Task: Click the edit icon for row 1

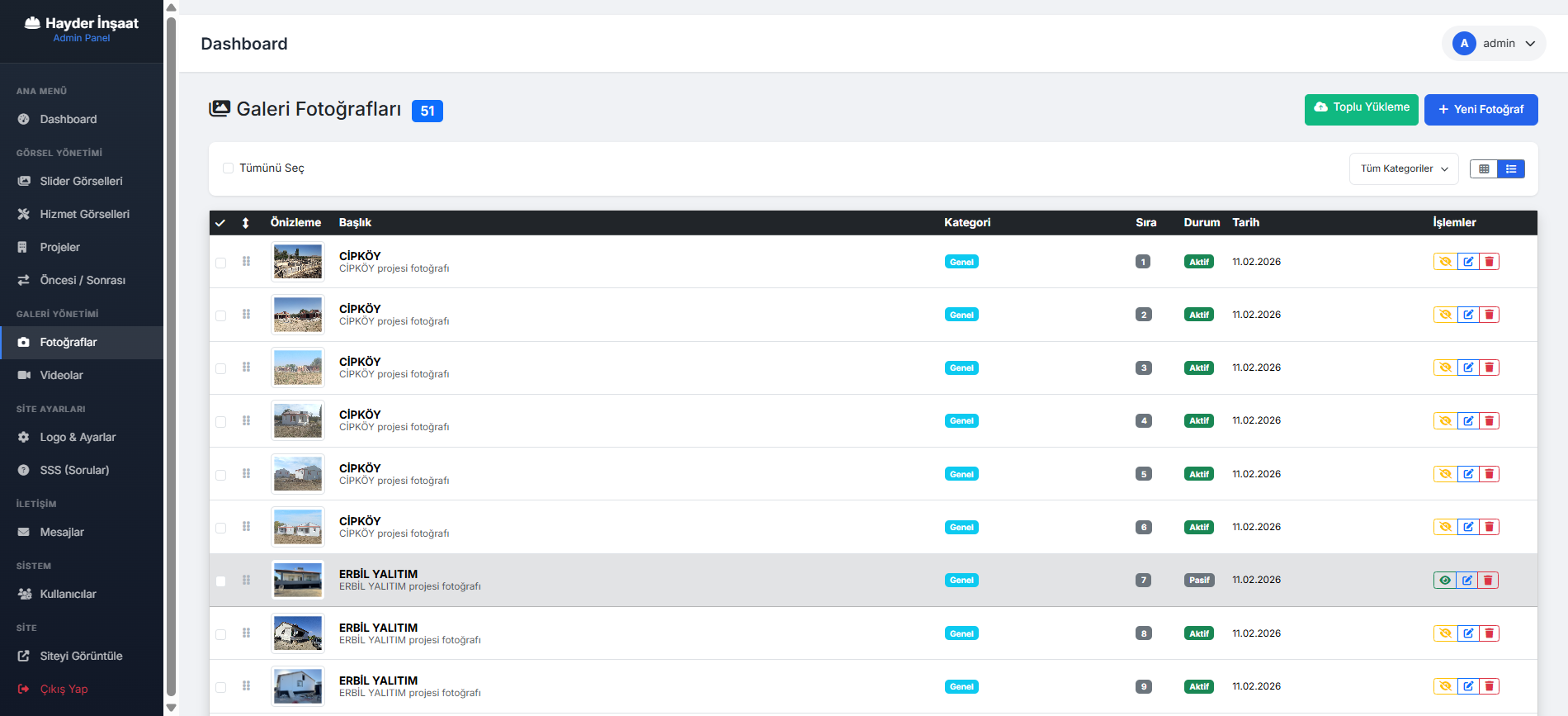Action: coord(1468,262)
